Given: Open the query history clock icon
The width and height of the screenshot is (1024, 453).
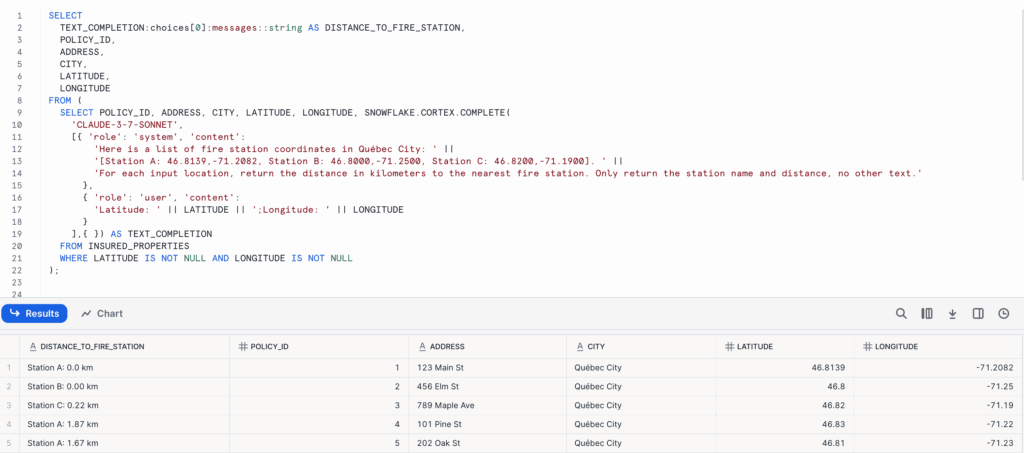Looking at the screenshot, I should coord(1004,314).
